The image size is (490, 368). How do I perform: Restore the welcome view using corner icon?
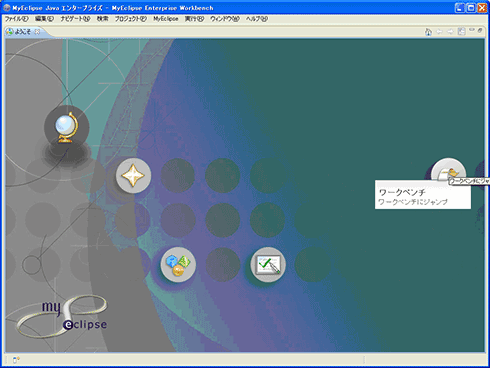pyautogui.click(x=480, y=30)
